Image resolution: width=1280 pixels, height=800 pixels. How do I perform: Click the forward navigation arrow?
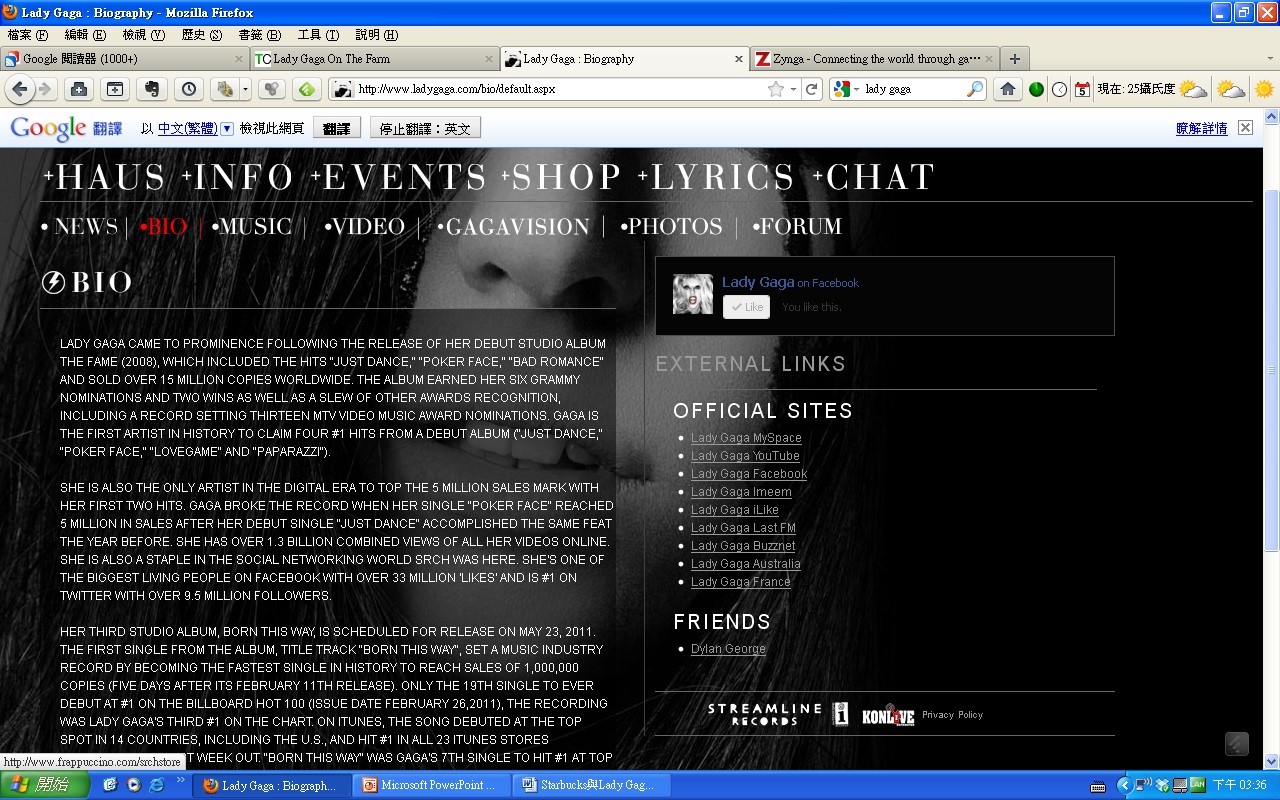point(45,89)
